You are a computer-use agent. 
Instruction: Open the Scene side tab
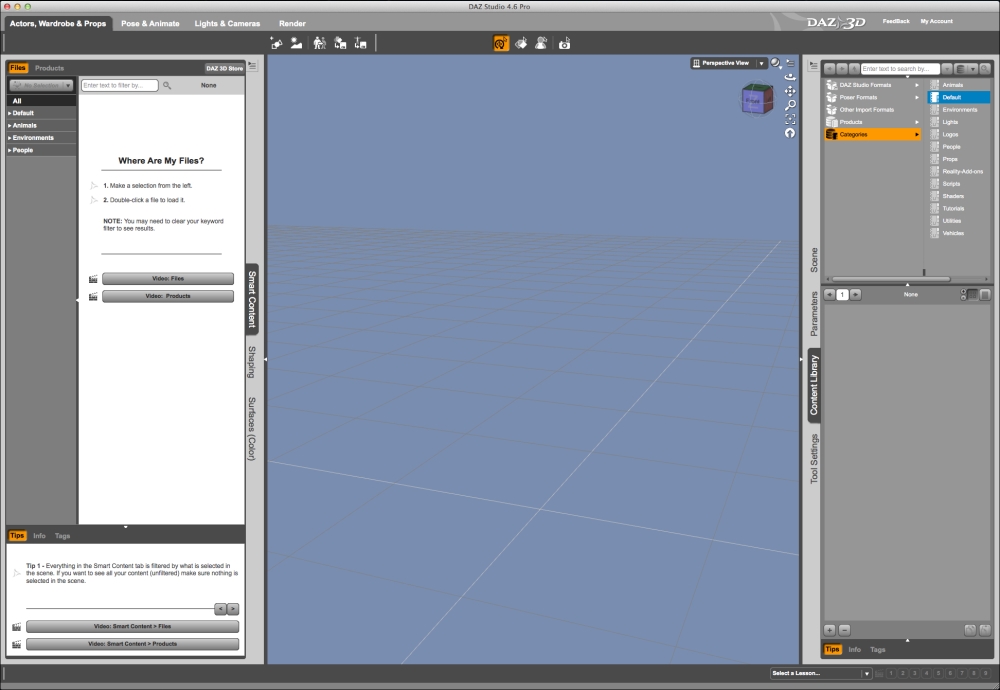pyautogui.click(x=814, y=260)
